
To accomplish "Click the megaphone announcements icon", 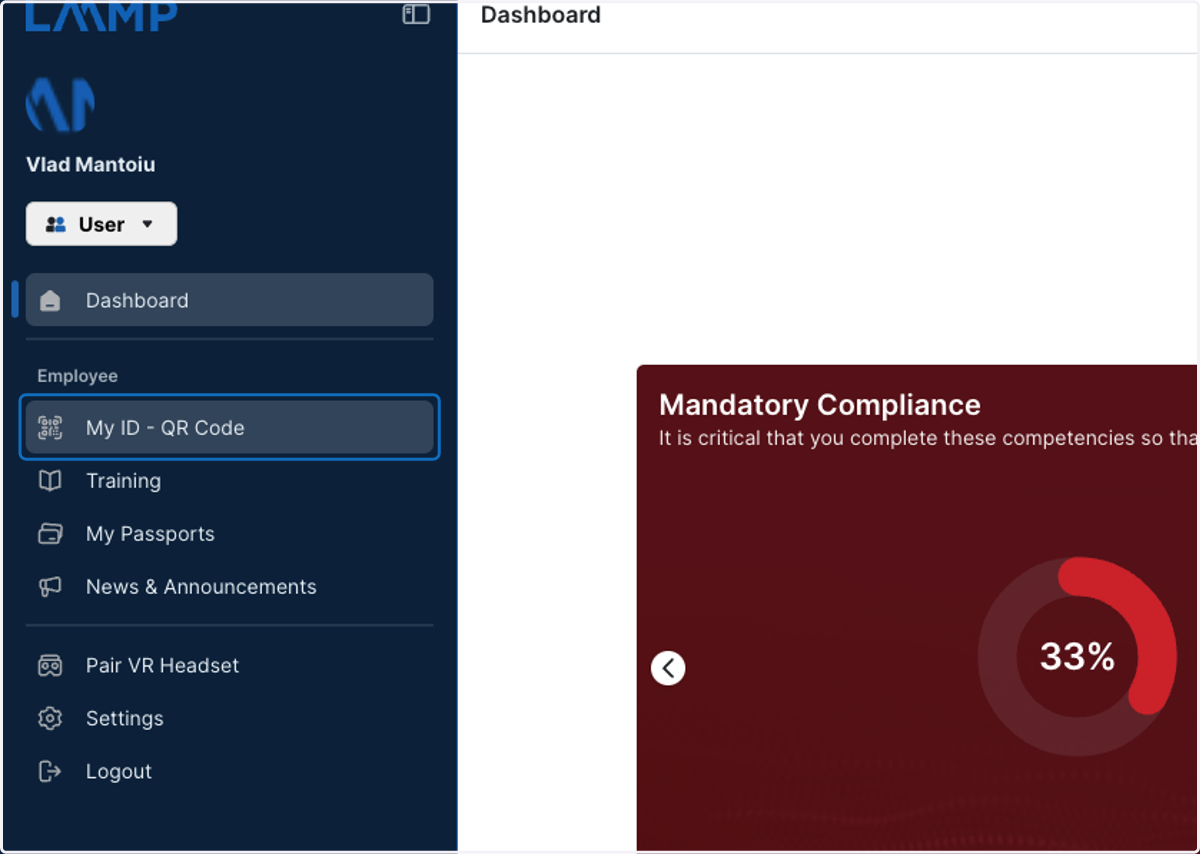I will click(50, 587).
